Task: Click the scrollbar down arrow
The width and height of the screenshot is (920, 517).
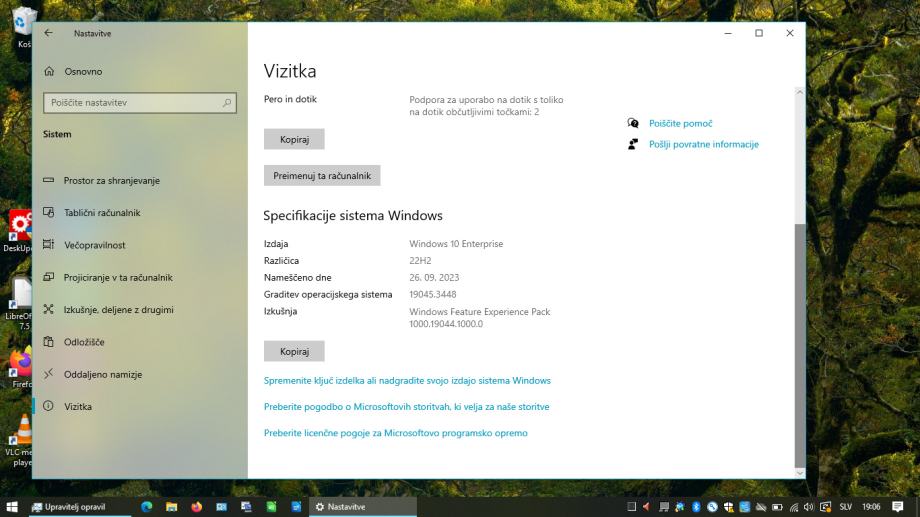Action: [800, 473]
